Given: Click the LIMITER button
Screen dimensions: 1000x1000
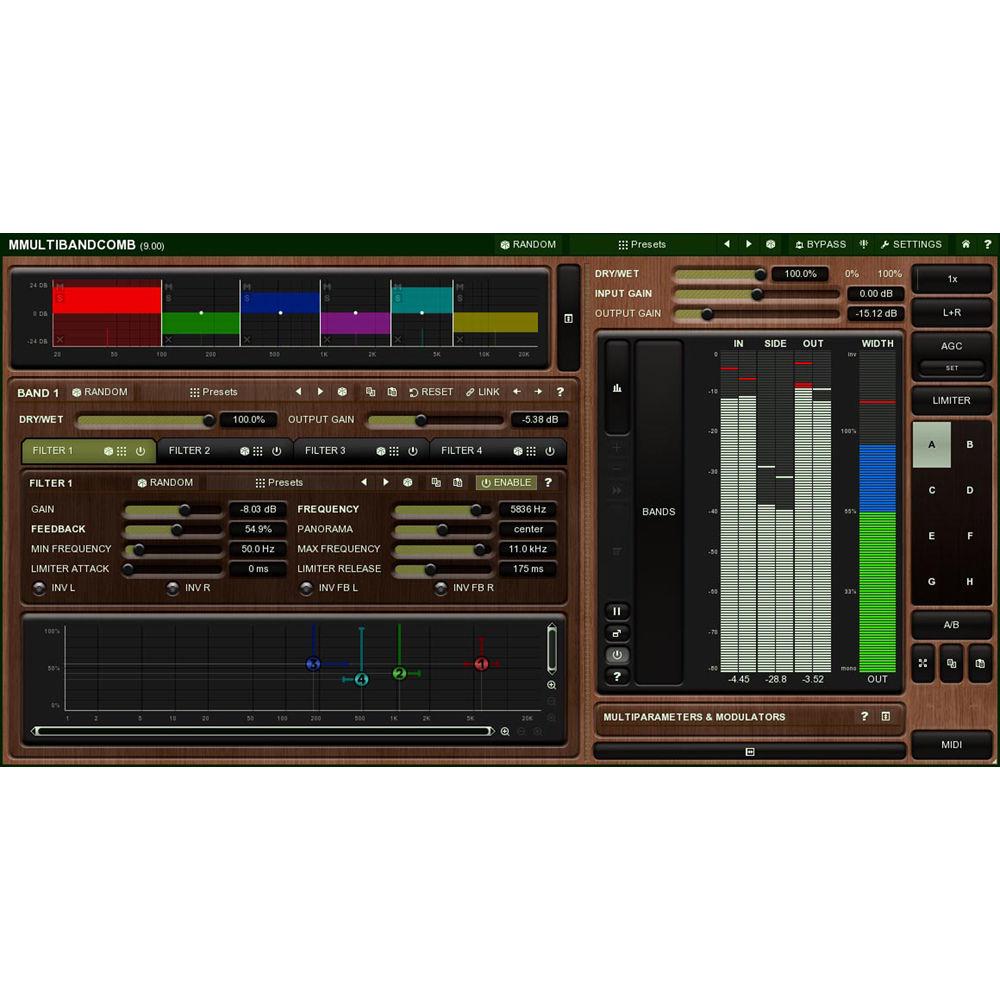Looking at the screenshot, I should tap(951, 400).
